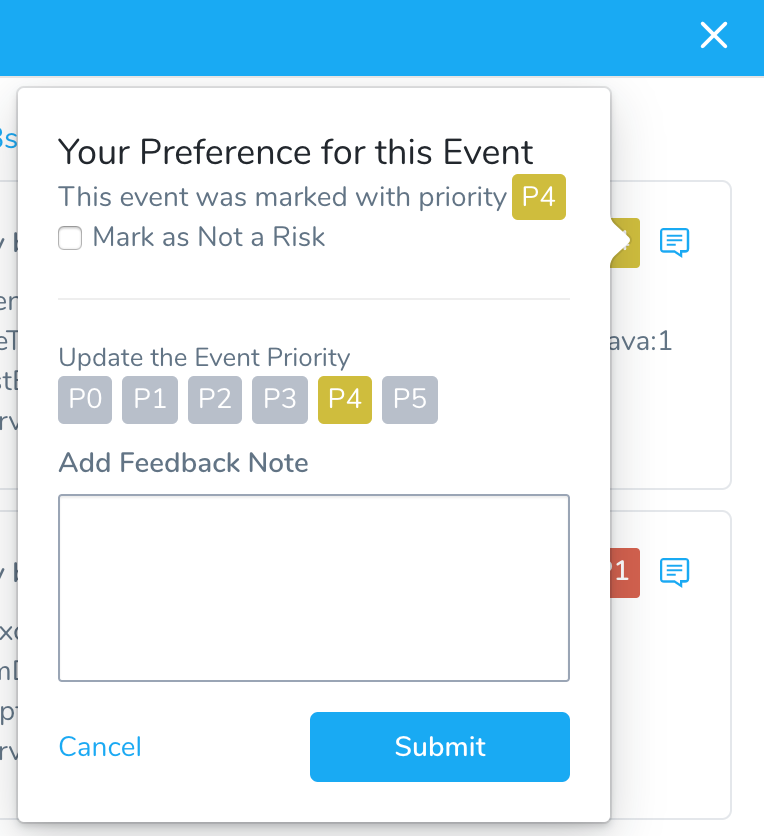
Task: Choose P1 in Update the Event Priority
Action: [x=150, y=400]
